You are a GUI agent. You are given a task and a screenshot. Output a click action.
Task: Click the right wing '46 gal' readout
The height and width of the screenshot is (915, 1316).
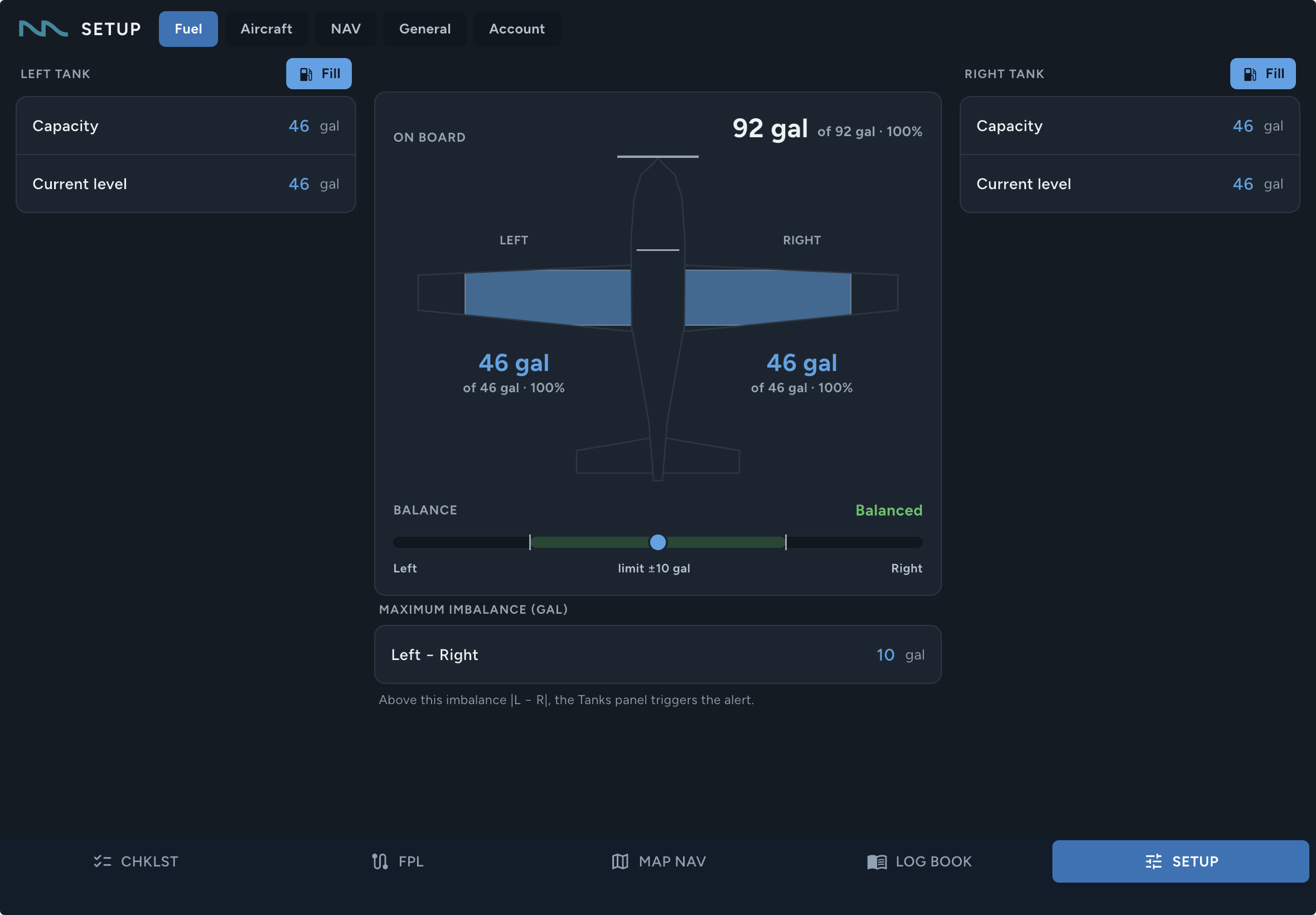coord(801,363)
